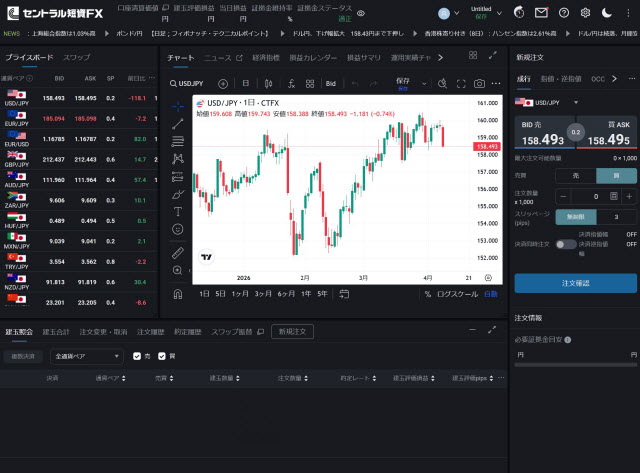This screenshot has width=640, height=473.
Task: Select the text annotation tool
Action: pyautogui.click(x=178, y=211)
